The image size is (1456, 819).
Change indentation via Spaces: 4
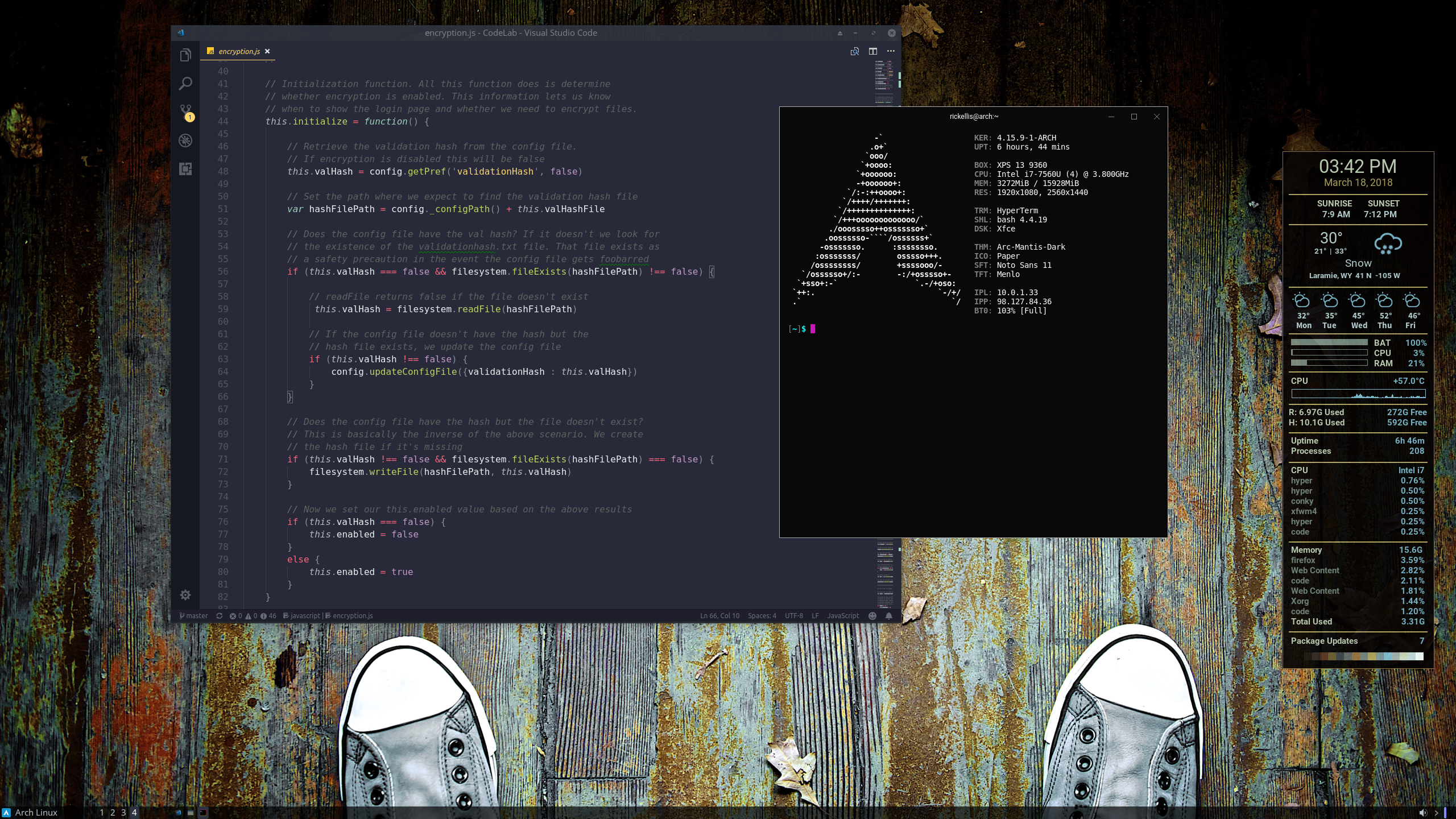point(762,615)
